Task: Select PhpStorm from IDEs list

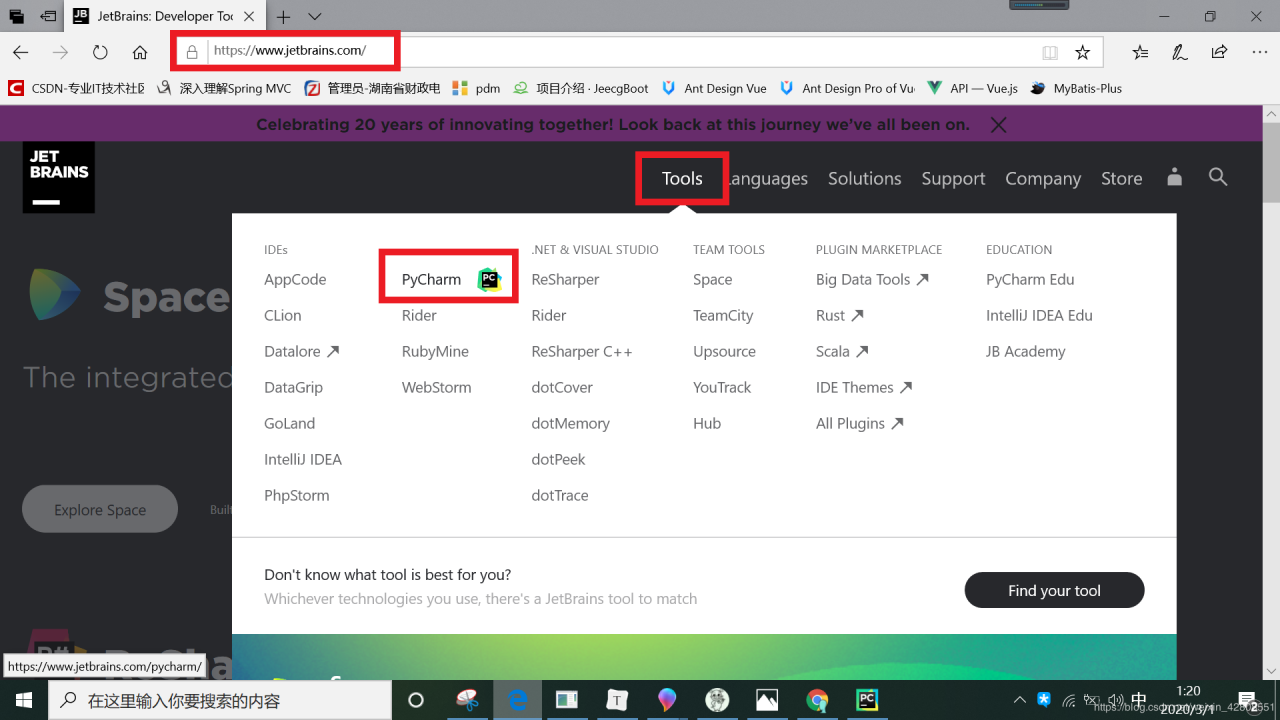Action: [296, 495]
